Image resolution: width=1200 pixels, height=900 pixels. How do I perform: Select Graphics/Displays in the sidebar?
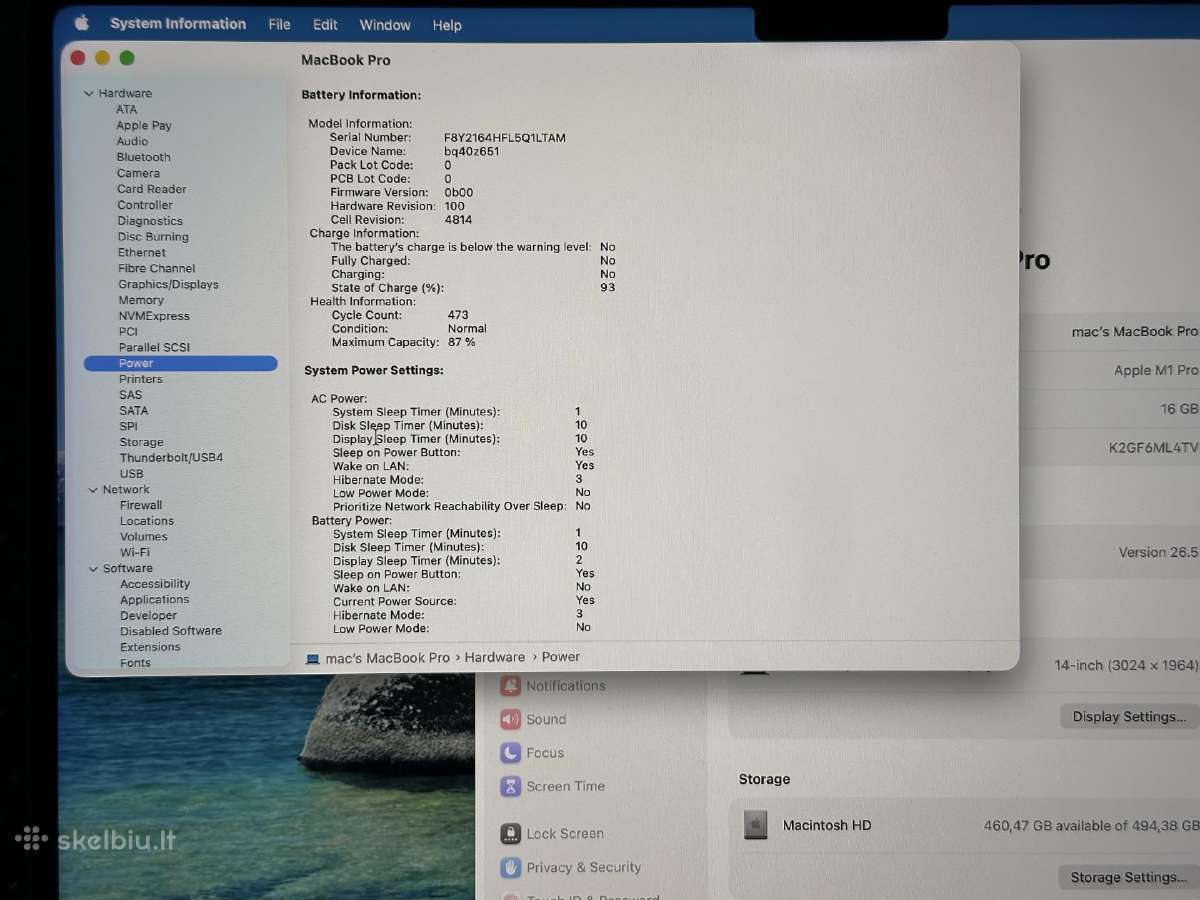tap(168, 285)
